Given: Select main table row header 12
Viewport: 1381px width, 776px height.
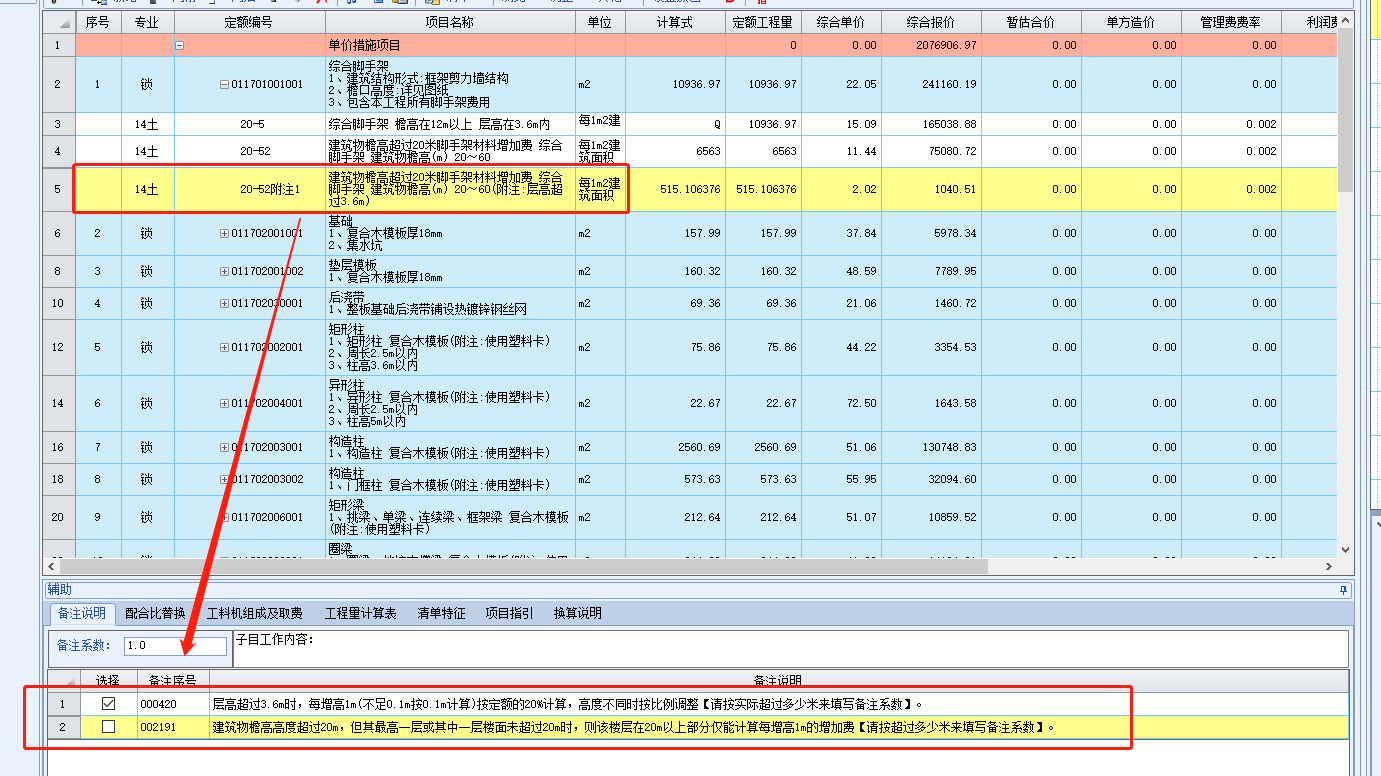Looking at the screenshot, I should tap(58, 347).
